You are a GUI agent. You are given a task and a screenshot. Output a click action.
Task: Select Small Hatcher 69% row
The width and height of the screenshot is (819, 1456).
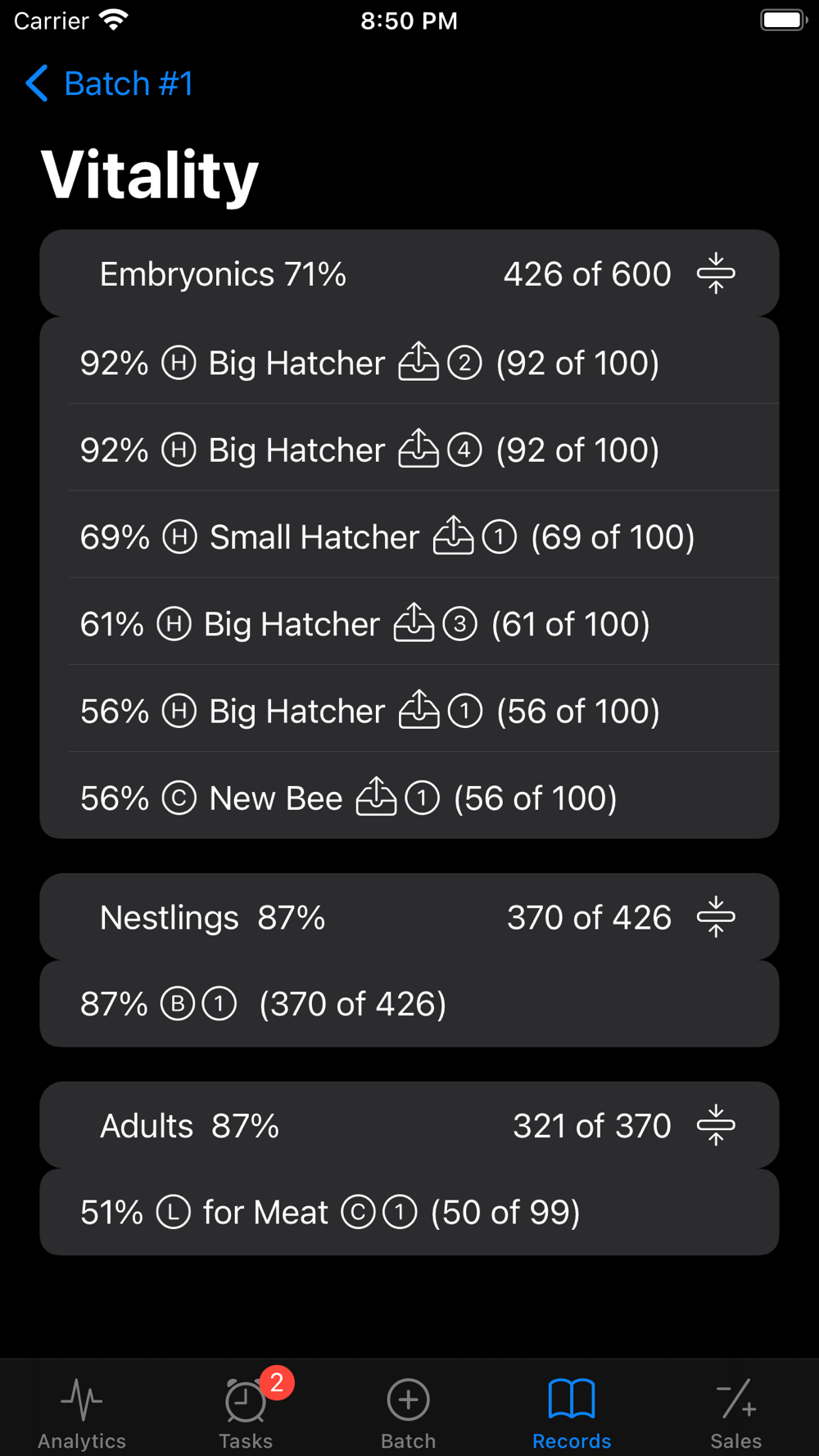pos(409,537)
